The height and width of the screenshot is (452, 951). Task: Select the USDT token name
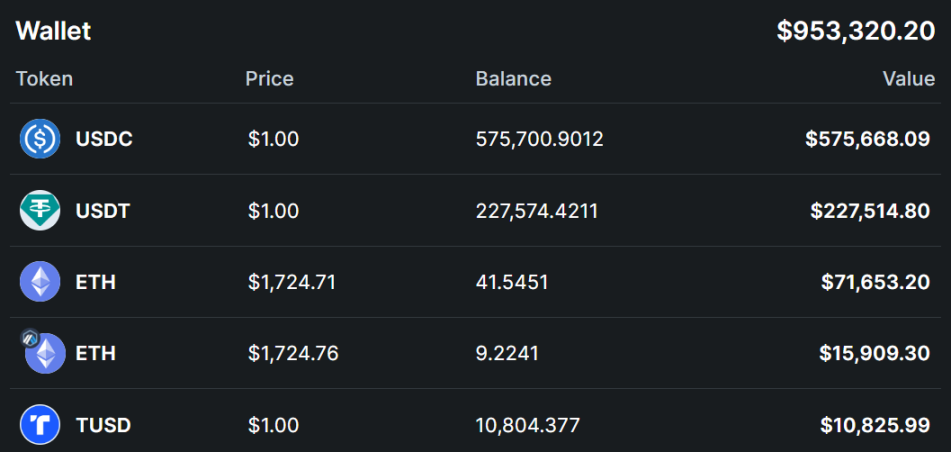coord(103,211)
